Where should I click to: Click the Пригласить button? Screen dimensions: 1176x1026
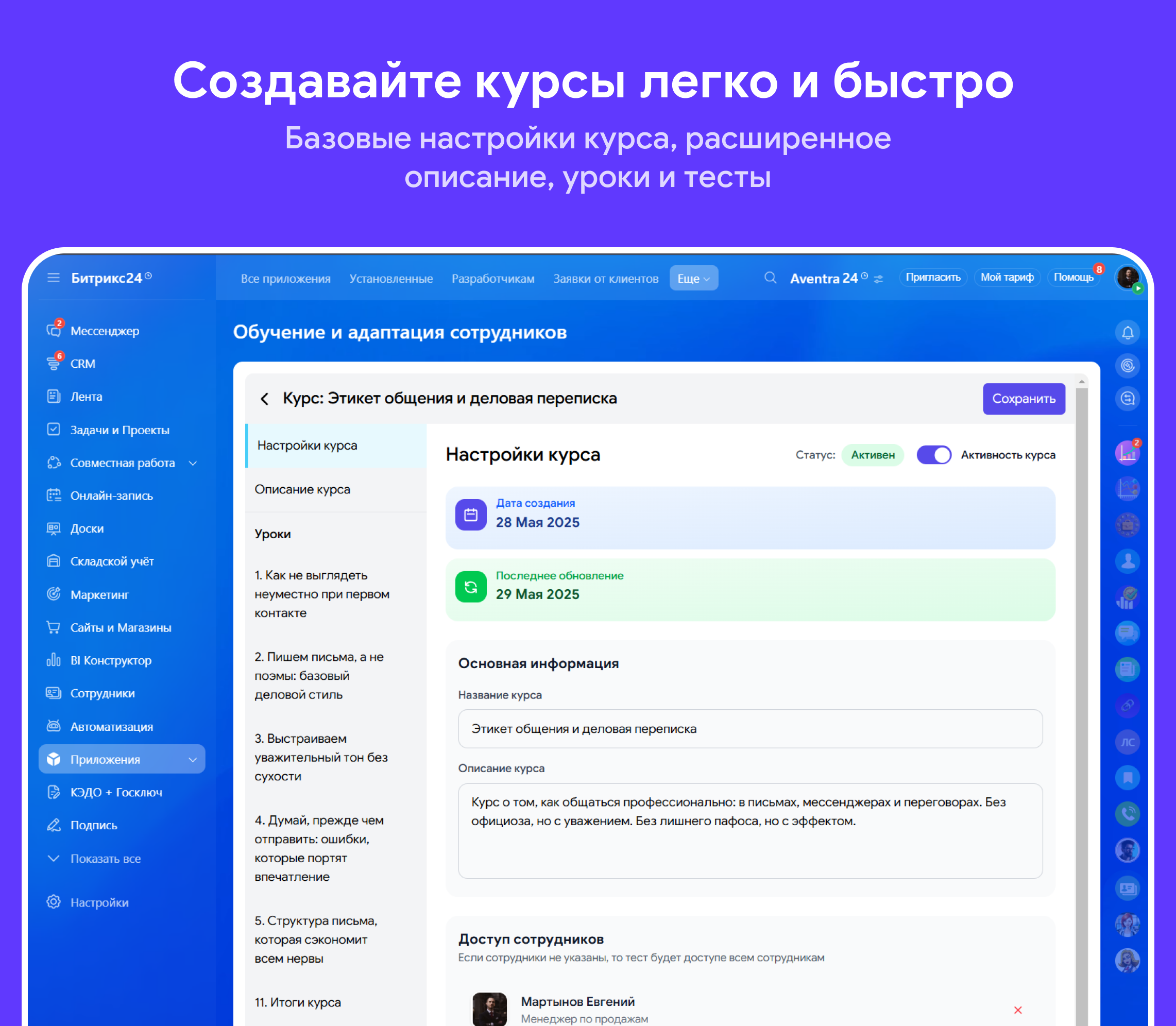coord(933,278)
